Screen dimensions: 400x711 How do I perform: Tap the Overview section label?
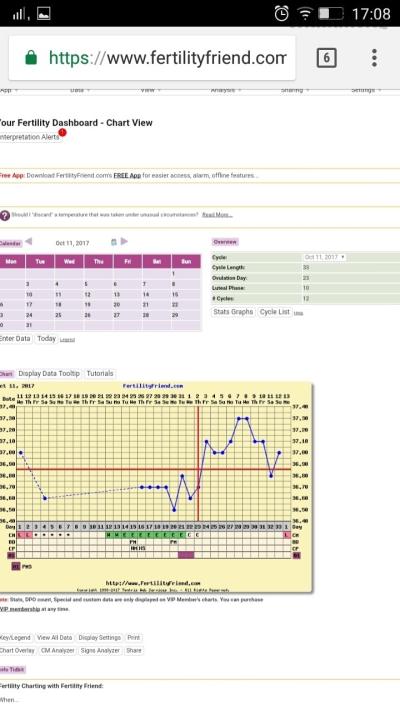[x=225, y=242]
